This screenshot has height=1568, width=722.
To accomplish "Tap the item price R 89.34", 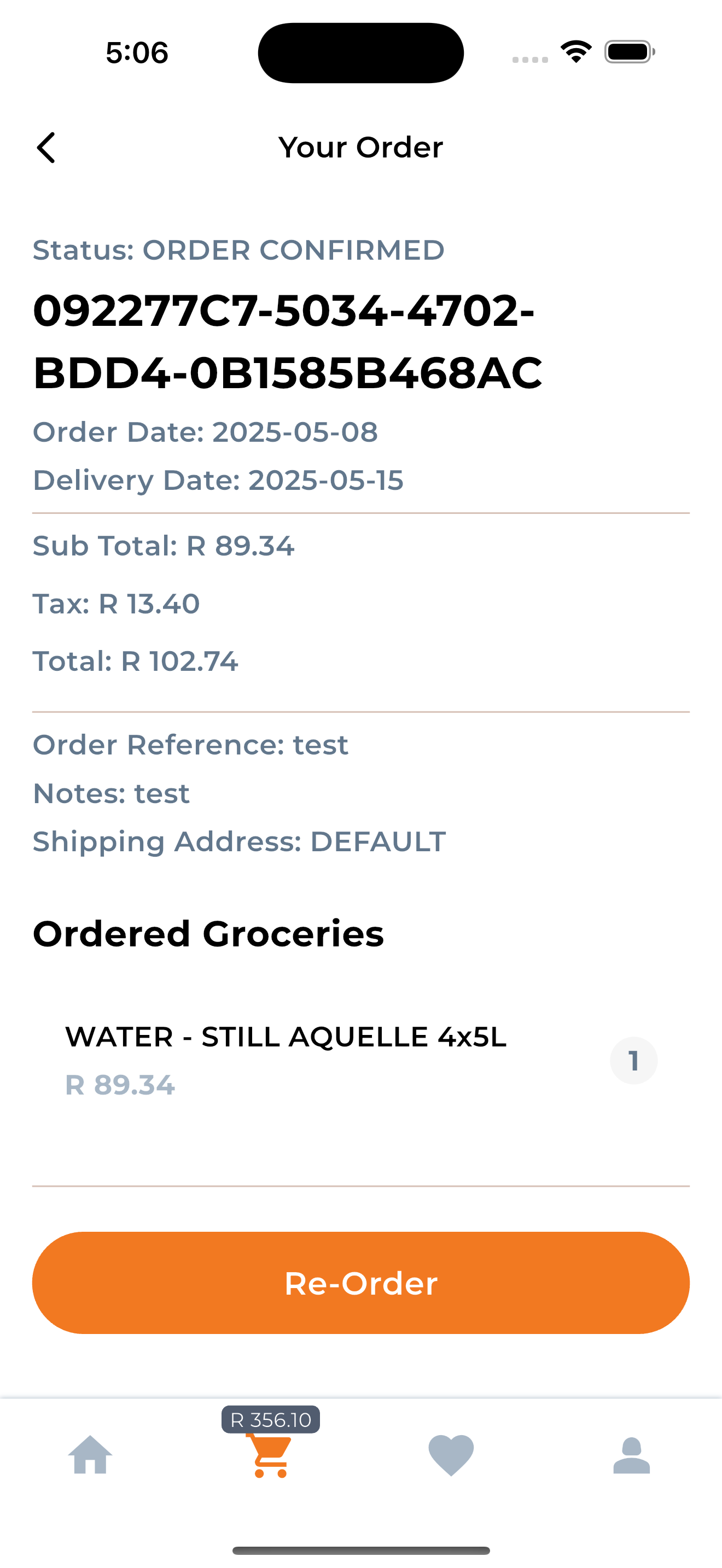I will pos(120,1085).
